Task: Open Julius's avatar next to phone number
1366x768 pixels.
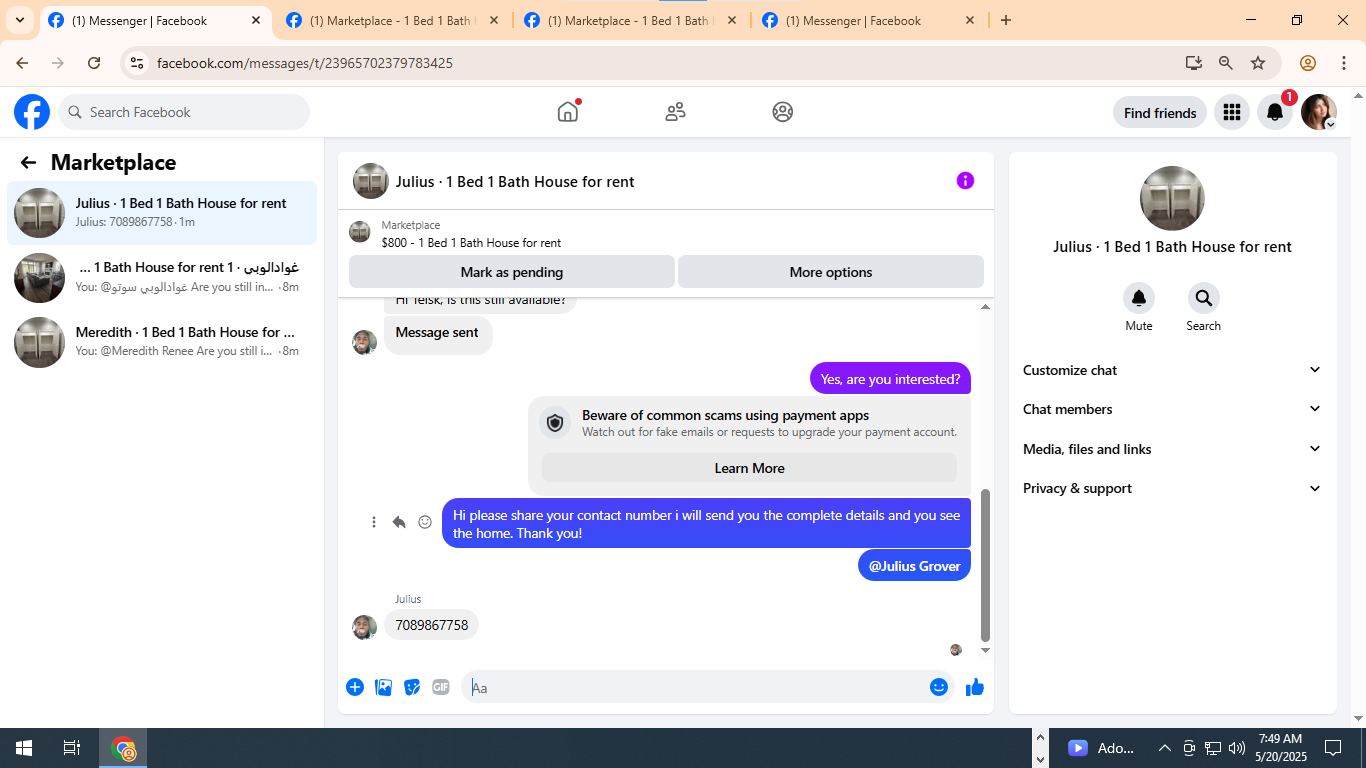Action: (x=365, y=627)
